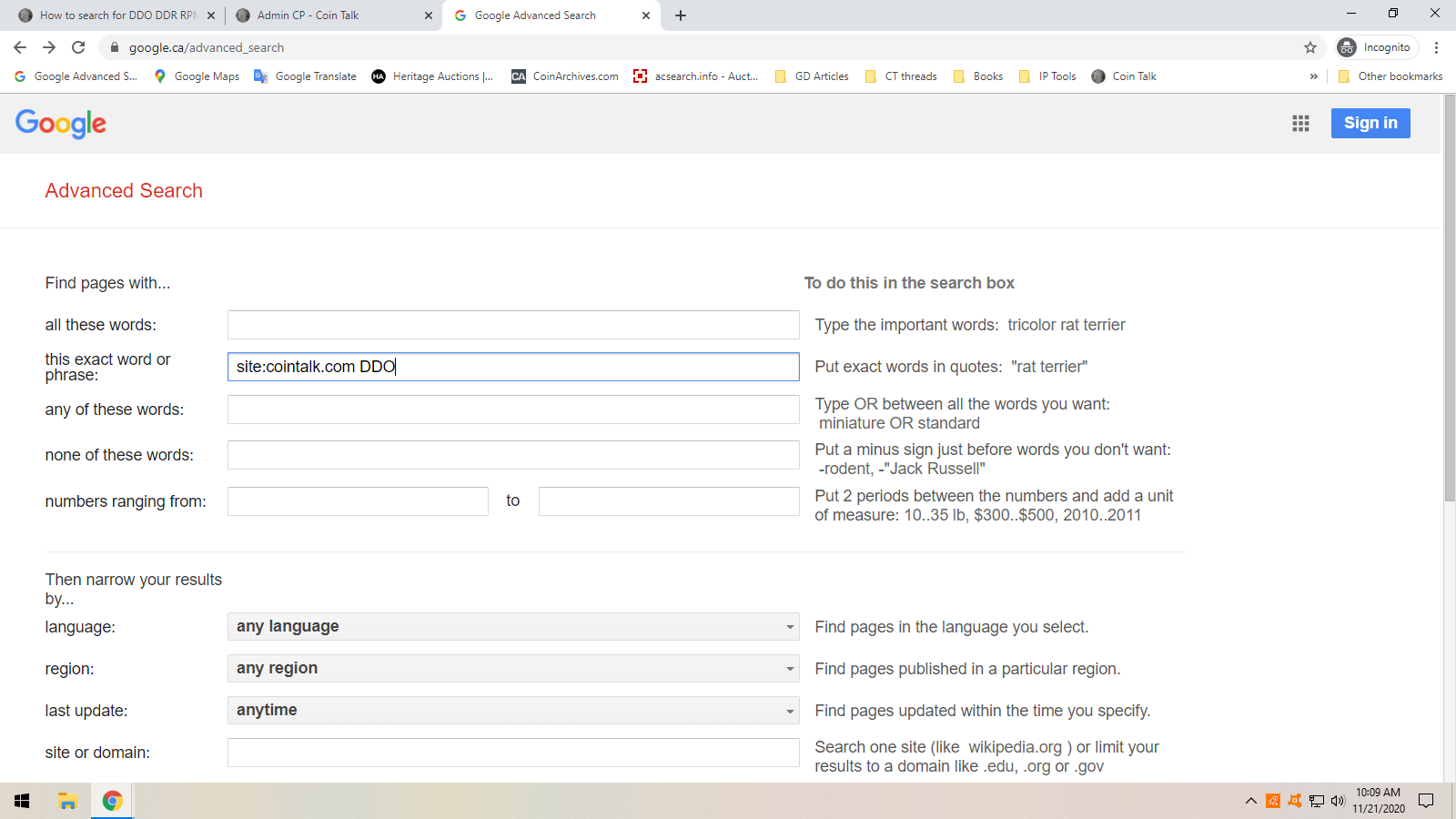
Task: Close the 'How to search for DDO DDR' tab
Action: [x=211, y=15]
